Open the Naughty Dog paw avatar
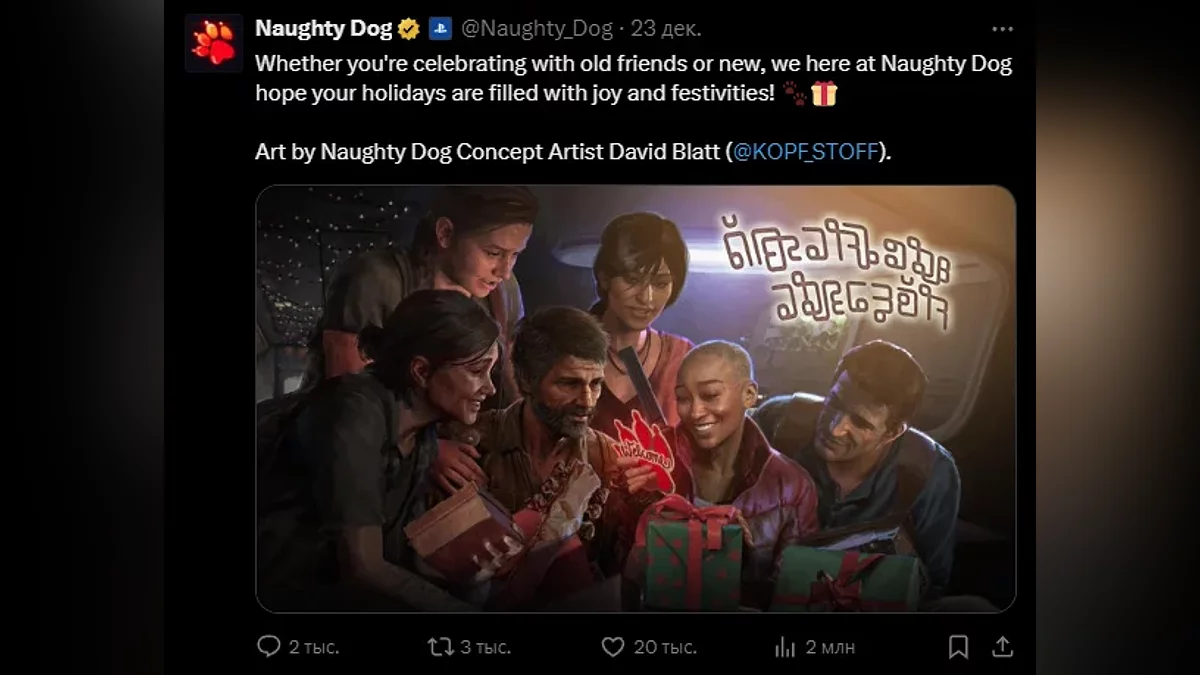 [213, 43]
